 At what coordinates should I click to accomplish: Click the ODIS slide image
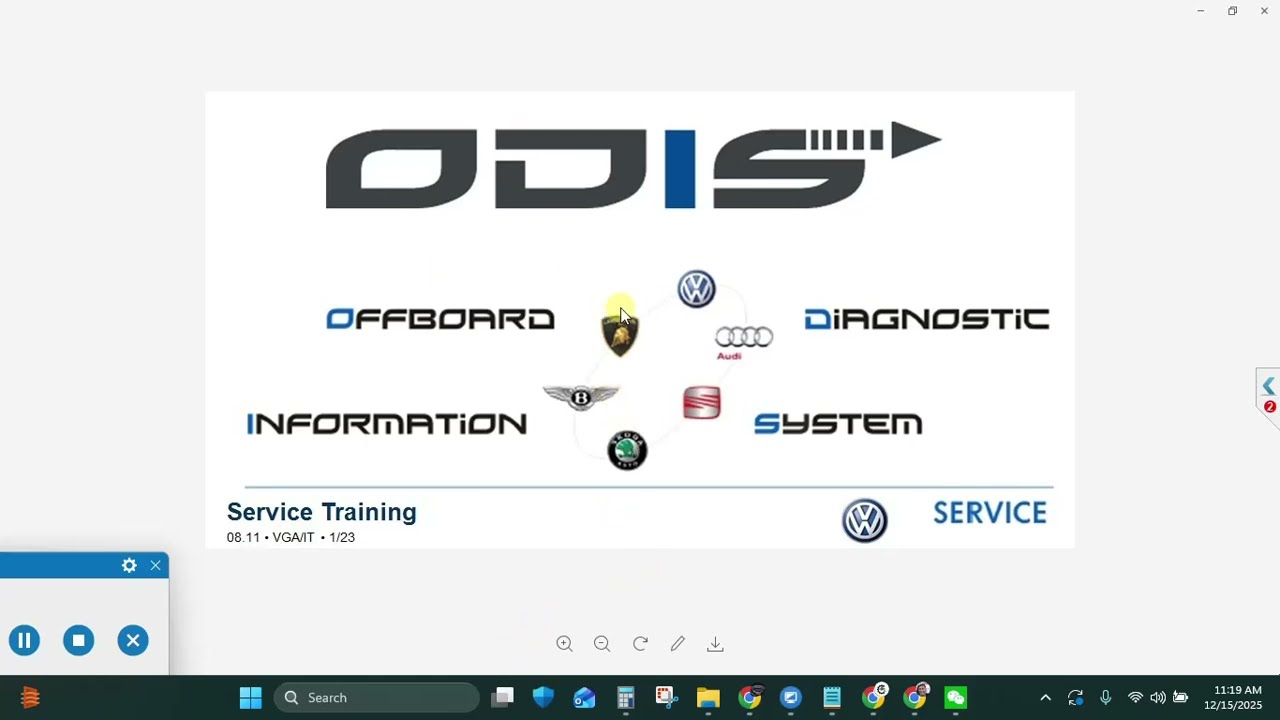point(640,320)
